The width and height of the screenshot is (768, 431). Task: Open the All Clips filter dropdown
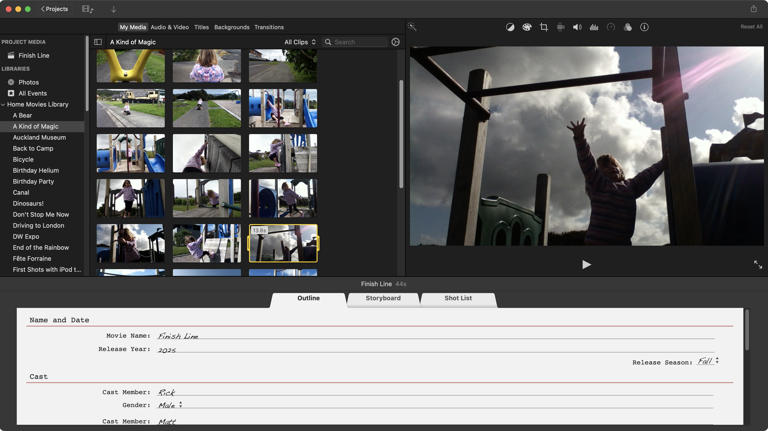(300, 42)
